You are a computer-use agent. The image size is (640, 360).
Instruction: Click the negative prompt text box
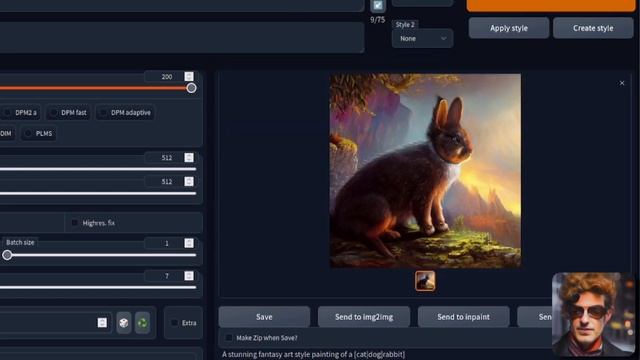(x=182, y=38)
